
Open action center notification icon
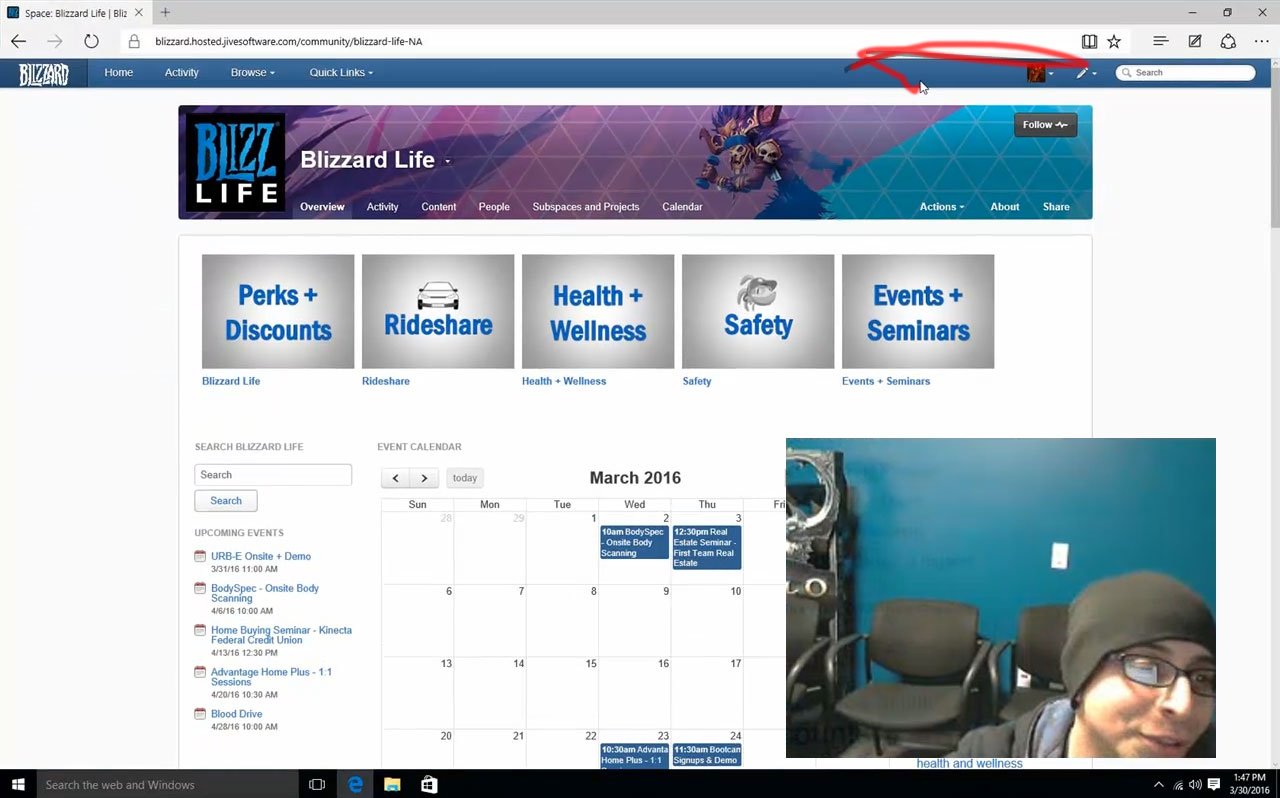1214,785
